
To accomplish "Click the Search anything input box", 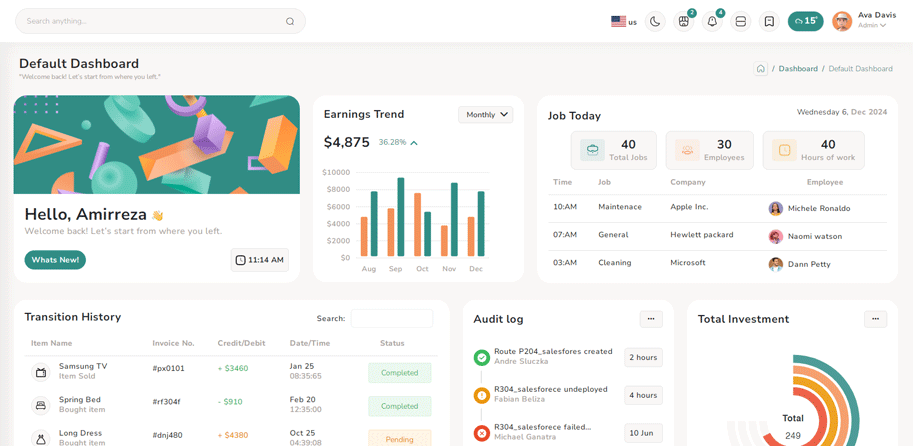I will (x=150, y=21).
